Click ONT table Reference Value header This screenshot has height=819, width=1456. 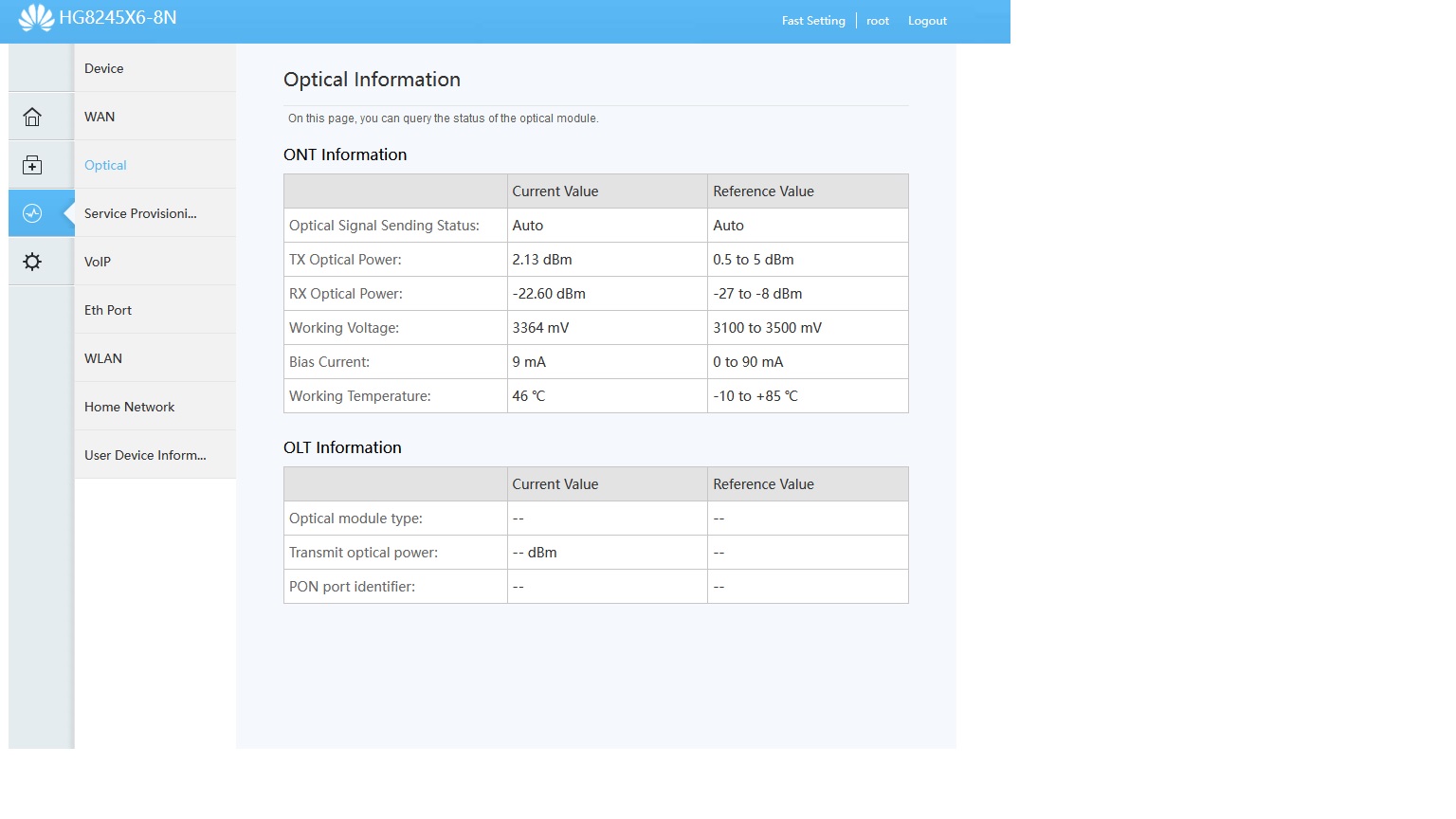[x=763, y=191]
